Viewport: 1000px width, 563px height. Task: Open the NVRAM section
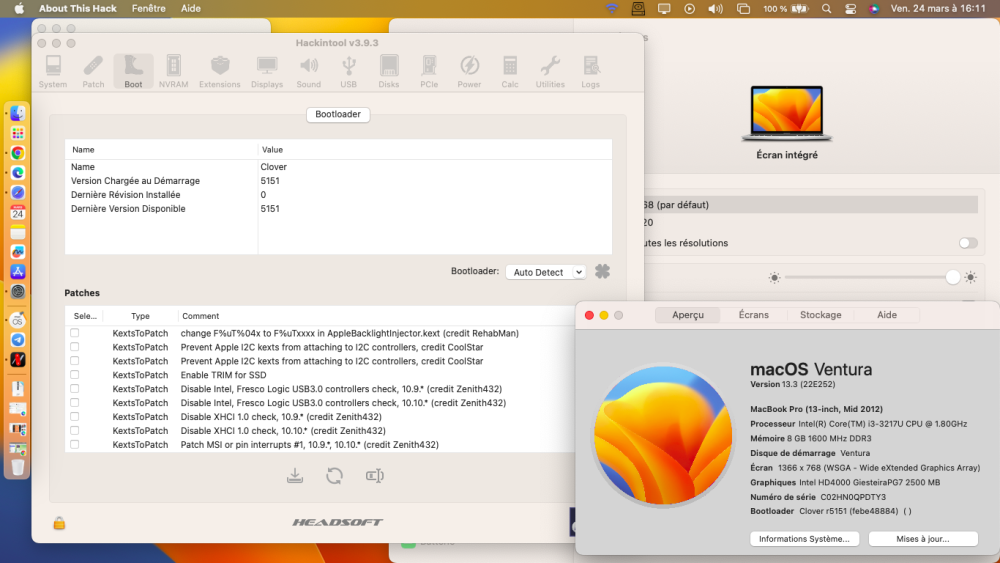173,71
